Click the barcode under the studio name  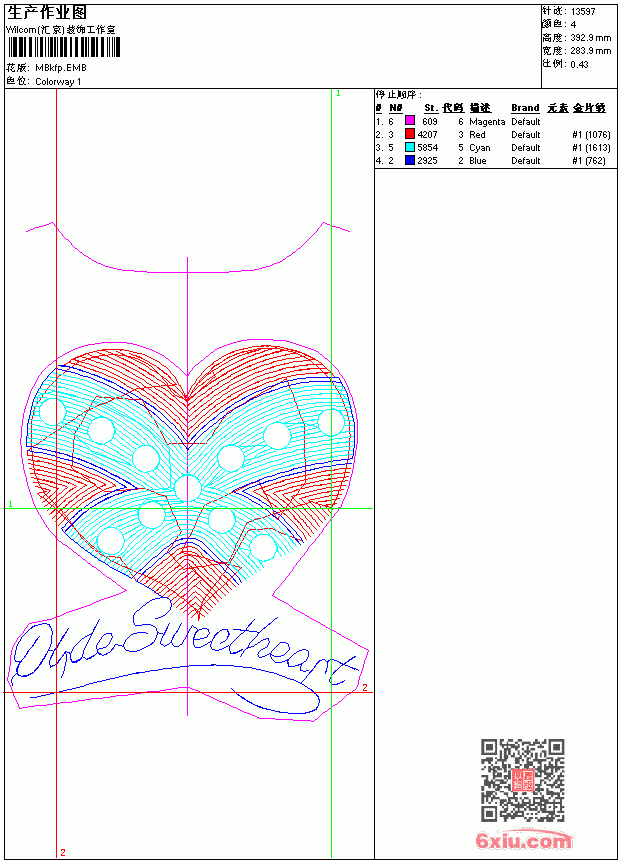pyautogui.click(x=63, y=47)
